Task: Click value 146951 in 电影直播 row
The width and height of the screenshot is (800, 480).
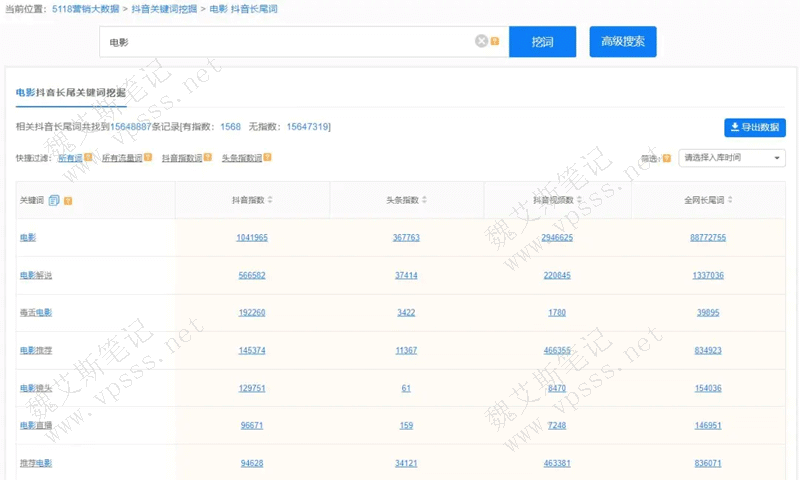Action: coord(708,425)
